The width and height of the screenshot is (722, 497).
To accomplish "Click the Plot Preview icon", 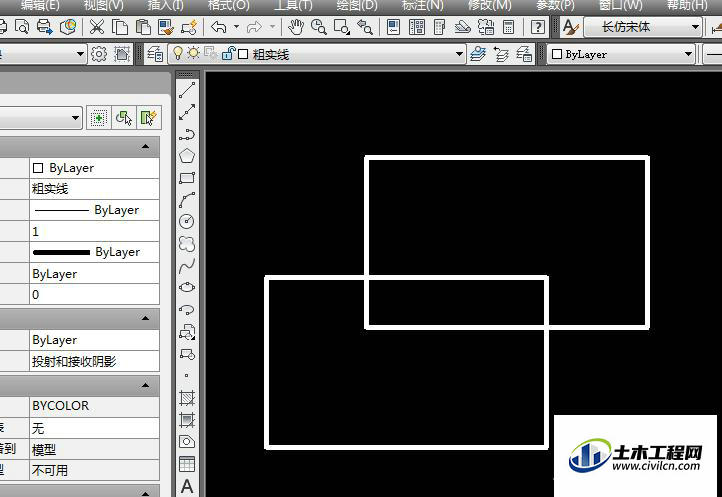I will (x=22, y=27).
